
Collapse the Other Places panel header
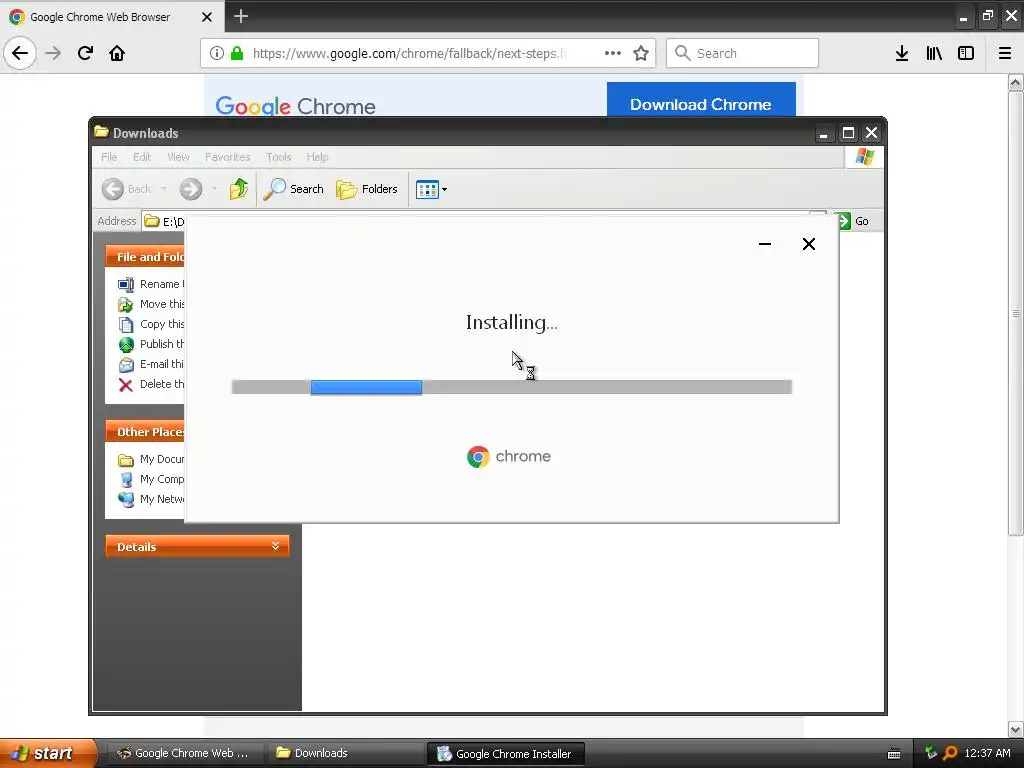[x=145, y=432]
